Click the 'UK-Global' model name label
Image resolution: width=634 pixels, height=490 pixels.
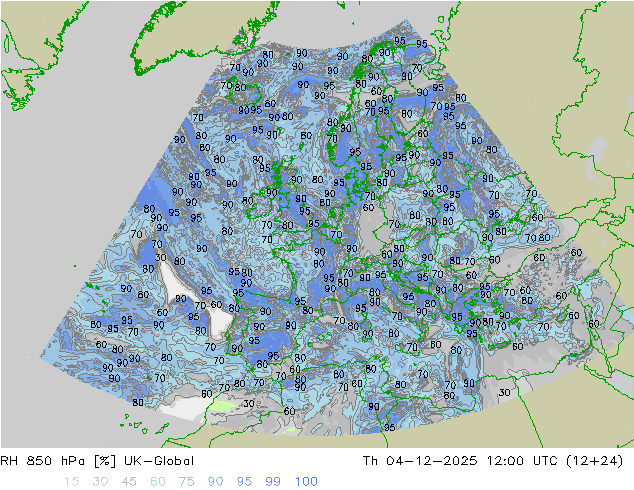point(159,461)
